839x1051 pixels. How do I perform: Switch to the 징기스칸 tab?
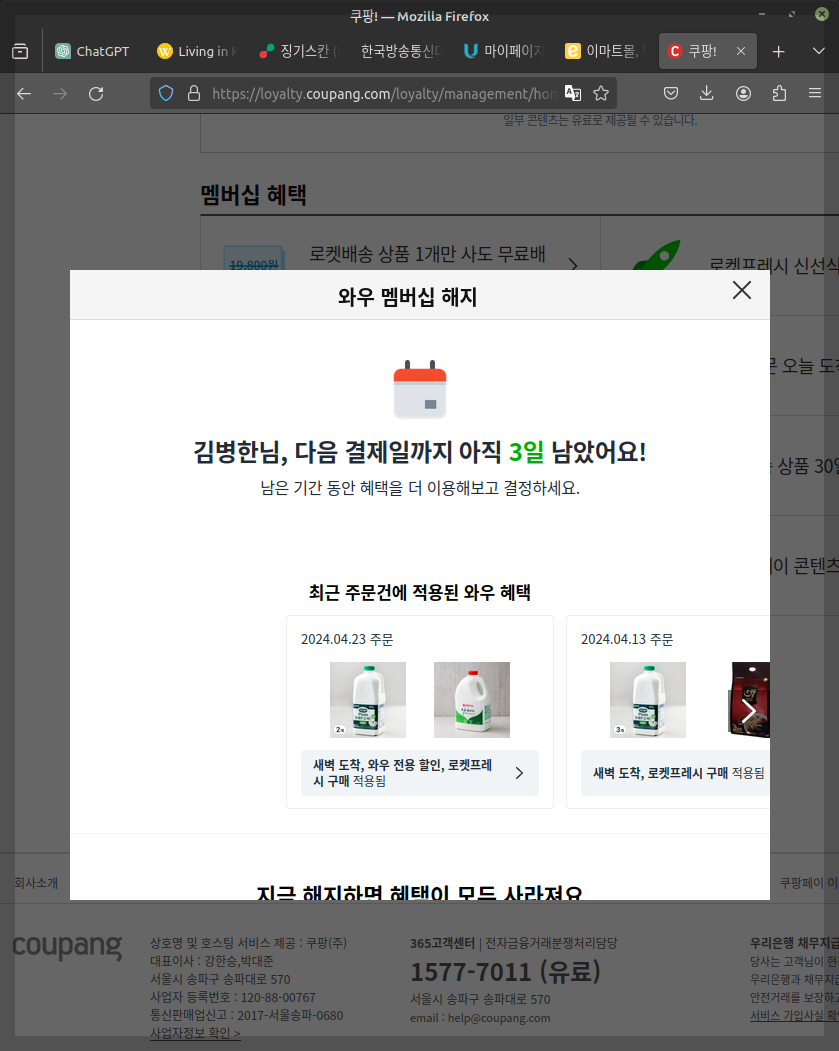tap(300, 51)
